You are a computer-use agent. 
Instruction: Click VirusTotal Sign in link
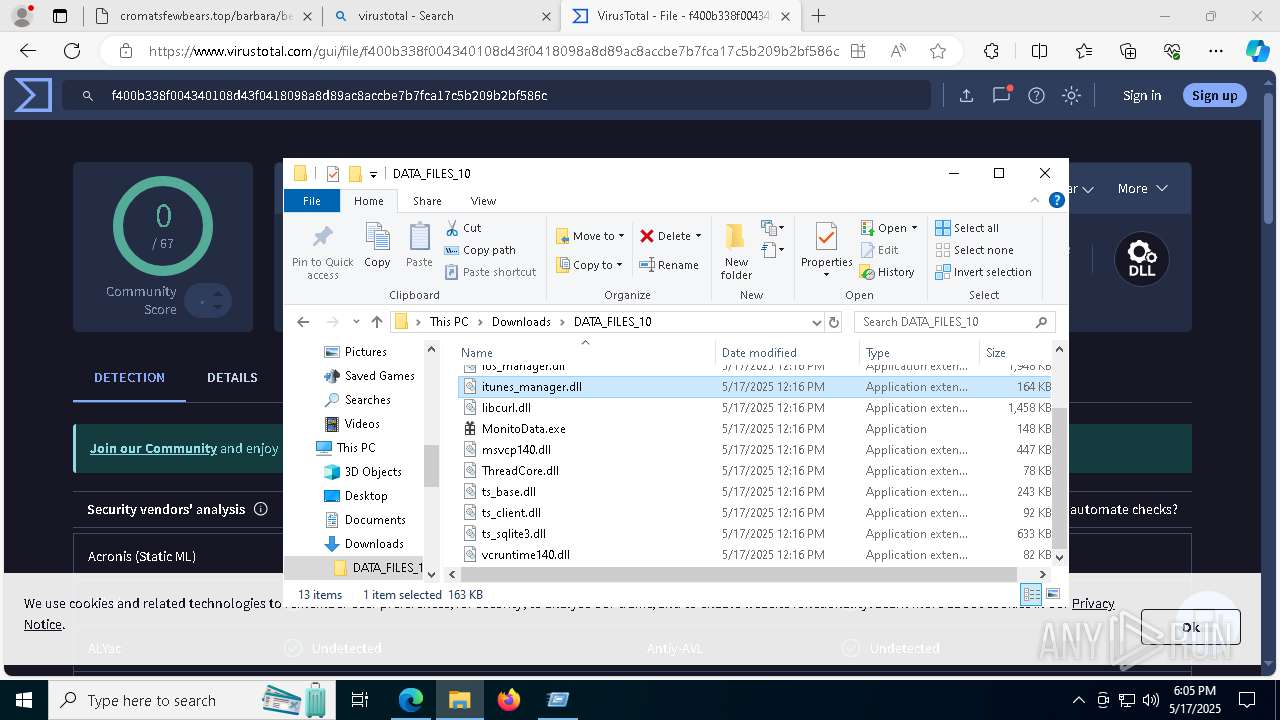point(1142,95)
